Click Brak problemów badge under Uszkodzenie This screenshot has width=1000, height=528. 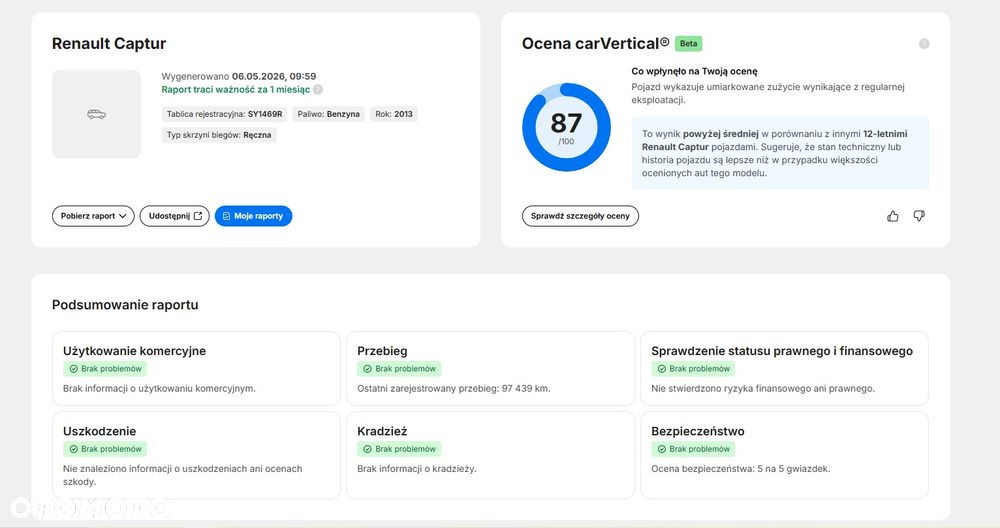coord(105,449)
